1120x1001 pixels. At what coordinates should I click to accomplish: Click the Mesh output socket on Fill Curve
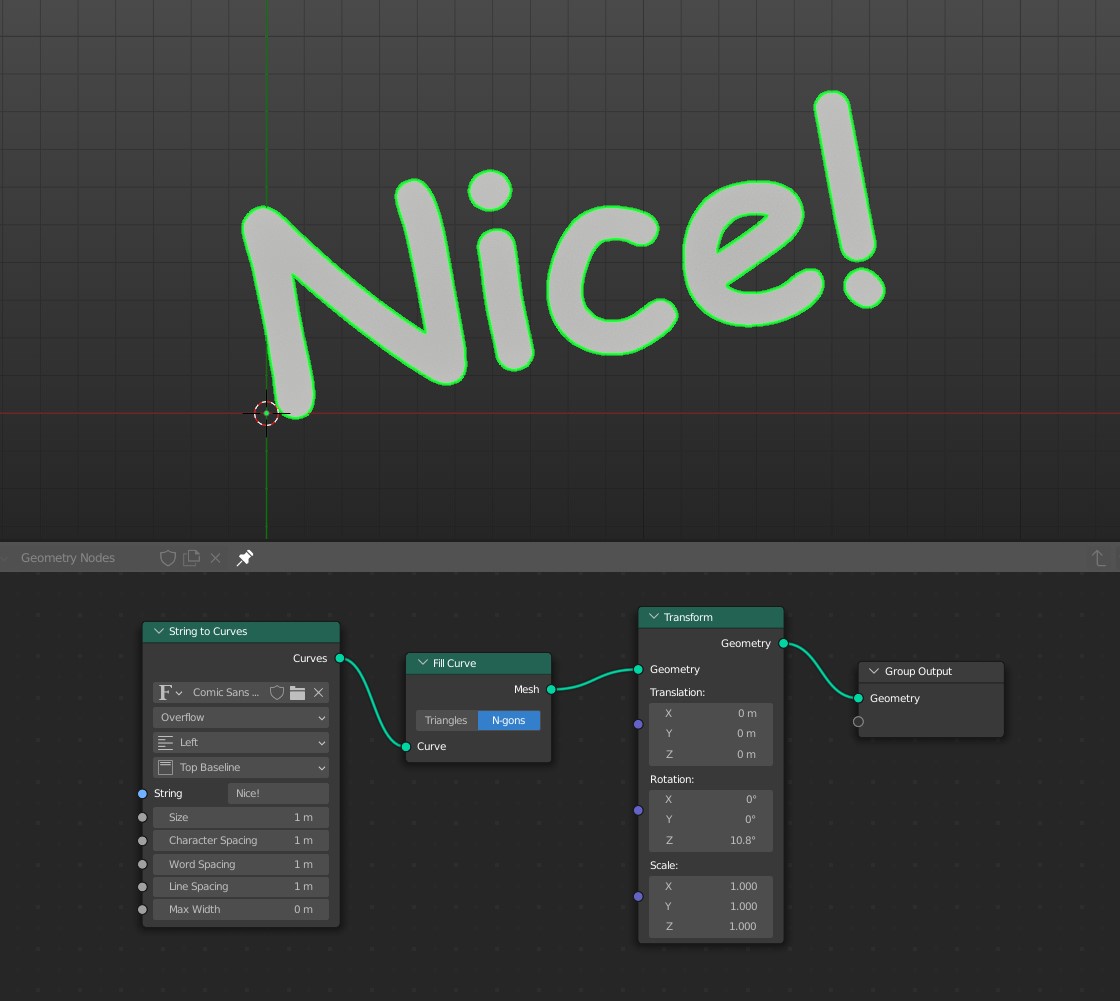coord(551,689)
